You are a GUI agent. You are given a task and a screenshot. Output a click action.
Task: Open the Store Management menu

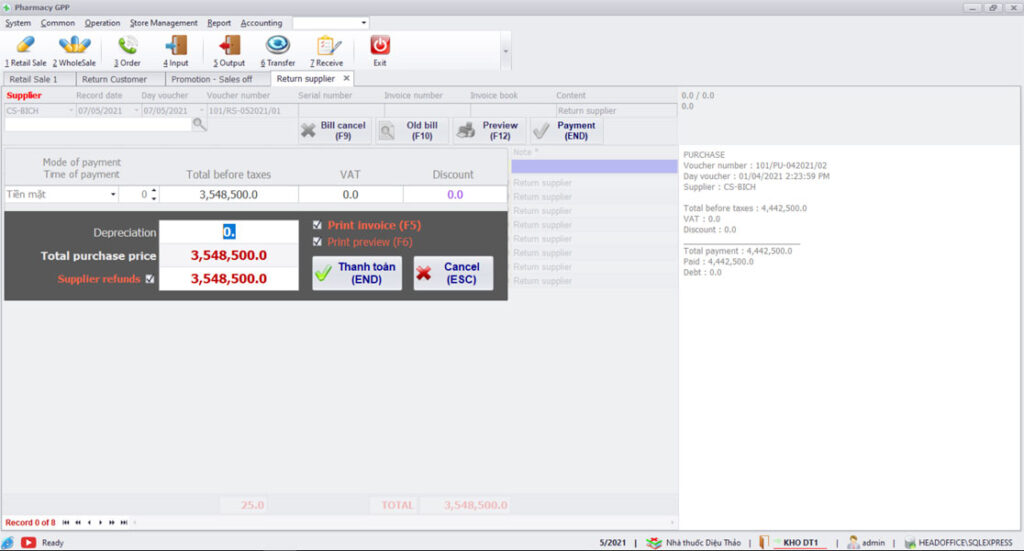click(163, 22)
